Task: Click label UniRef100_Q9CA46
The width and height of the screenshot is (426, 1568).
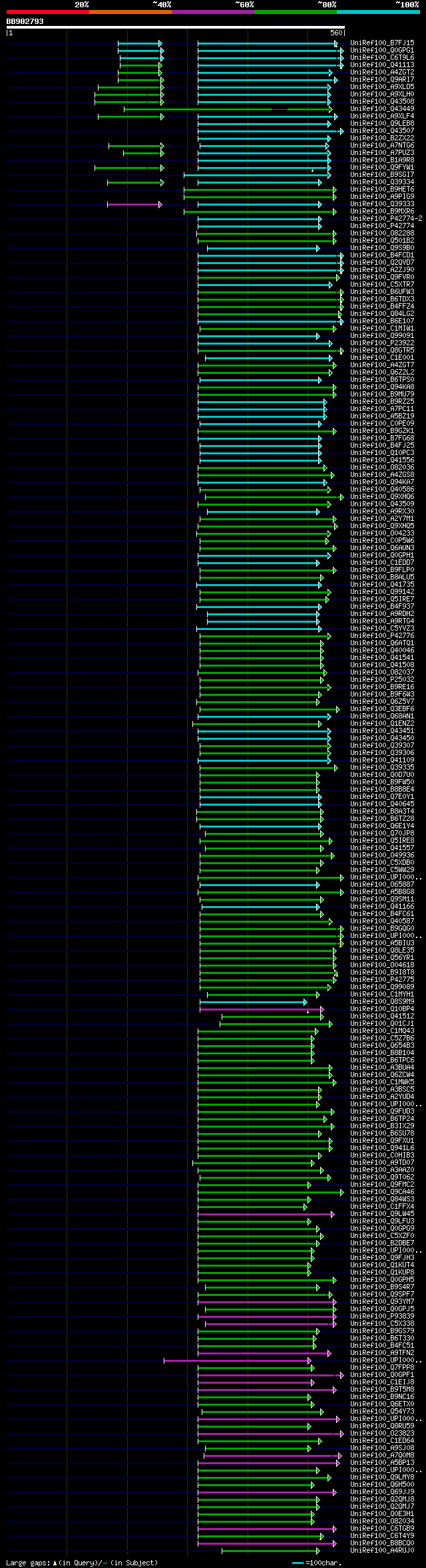Action: pyautogui.click(x=382, y=1191)
